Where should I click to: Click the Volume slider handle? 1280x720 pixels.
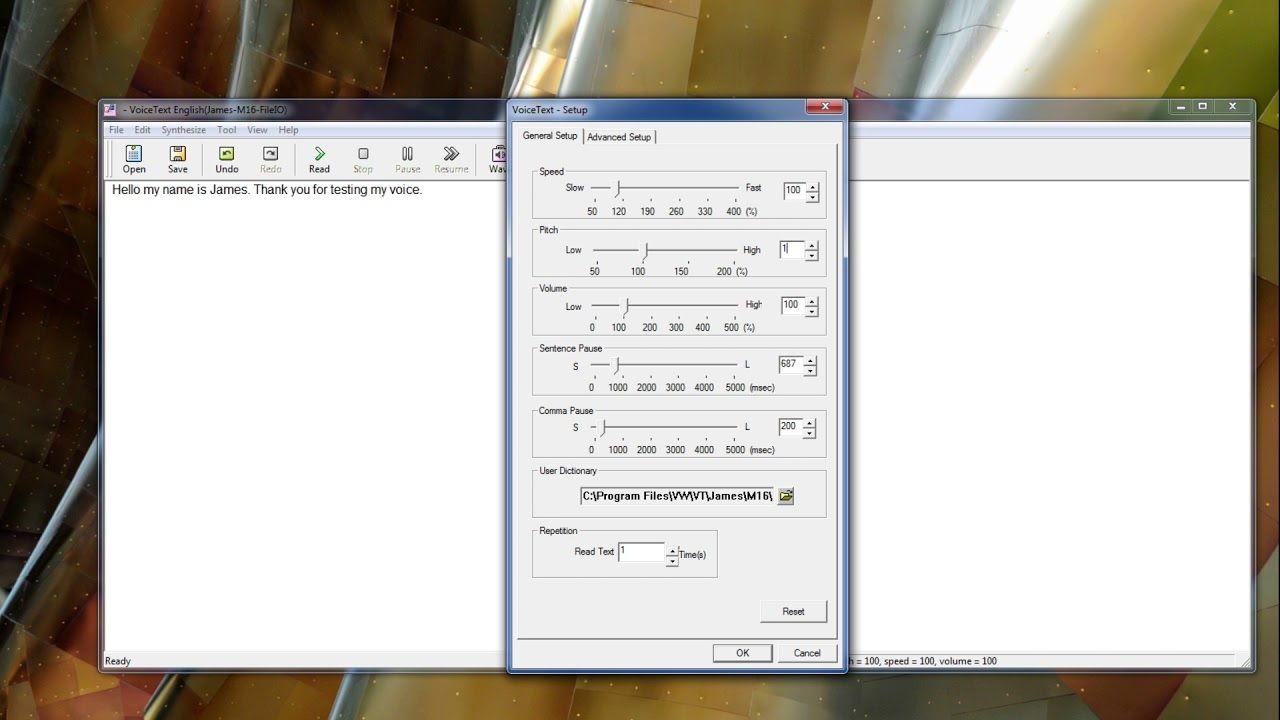(627, 305)
